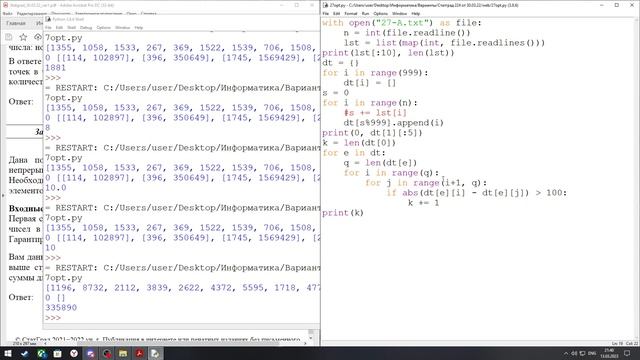Screen dimensions: 640x360
Task: Open Edit menu in the 27opt.py editor
Action: [336, 13]
